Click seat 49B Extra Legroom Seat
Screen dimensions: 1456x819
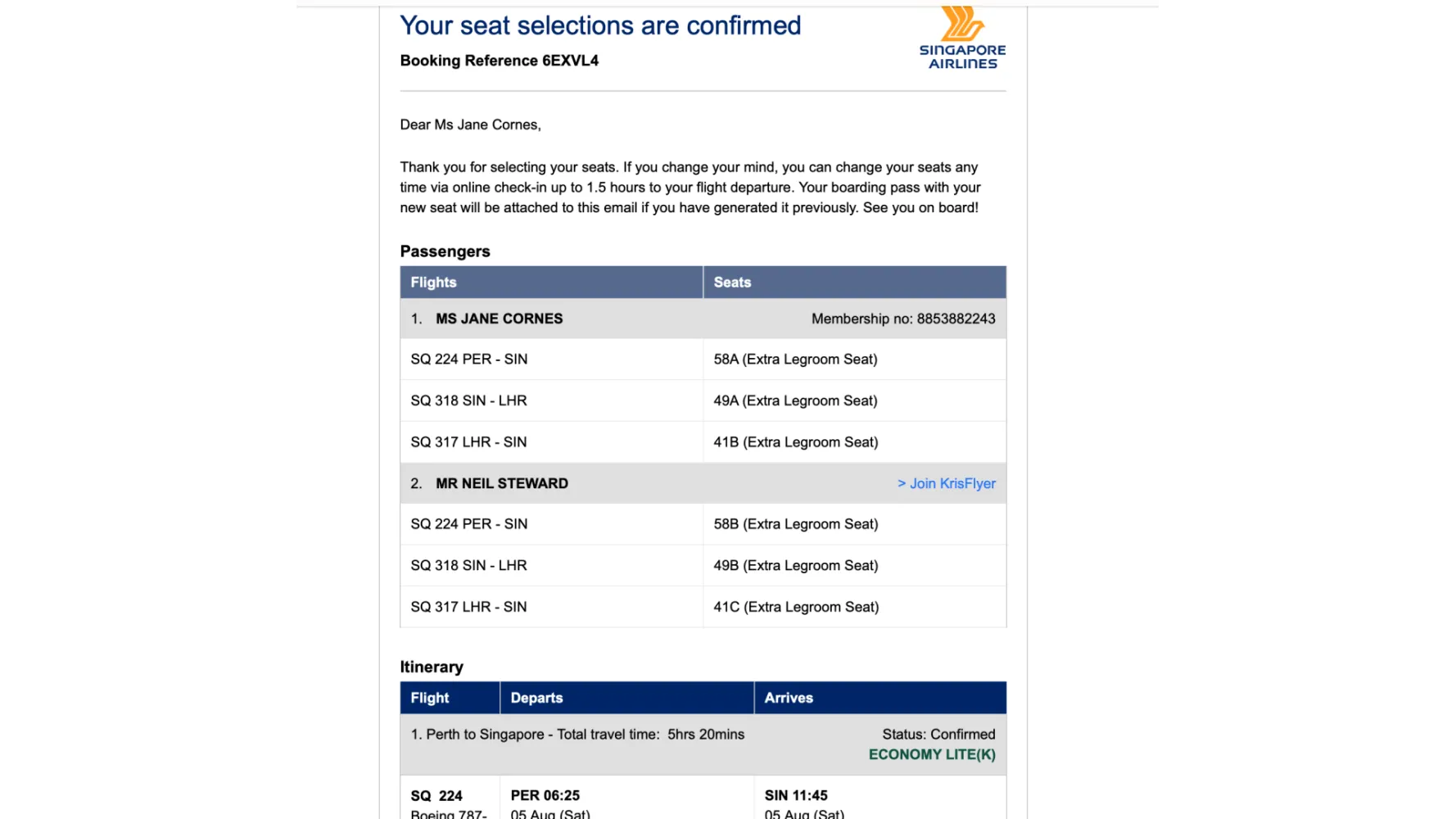tap(795, 566)
